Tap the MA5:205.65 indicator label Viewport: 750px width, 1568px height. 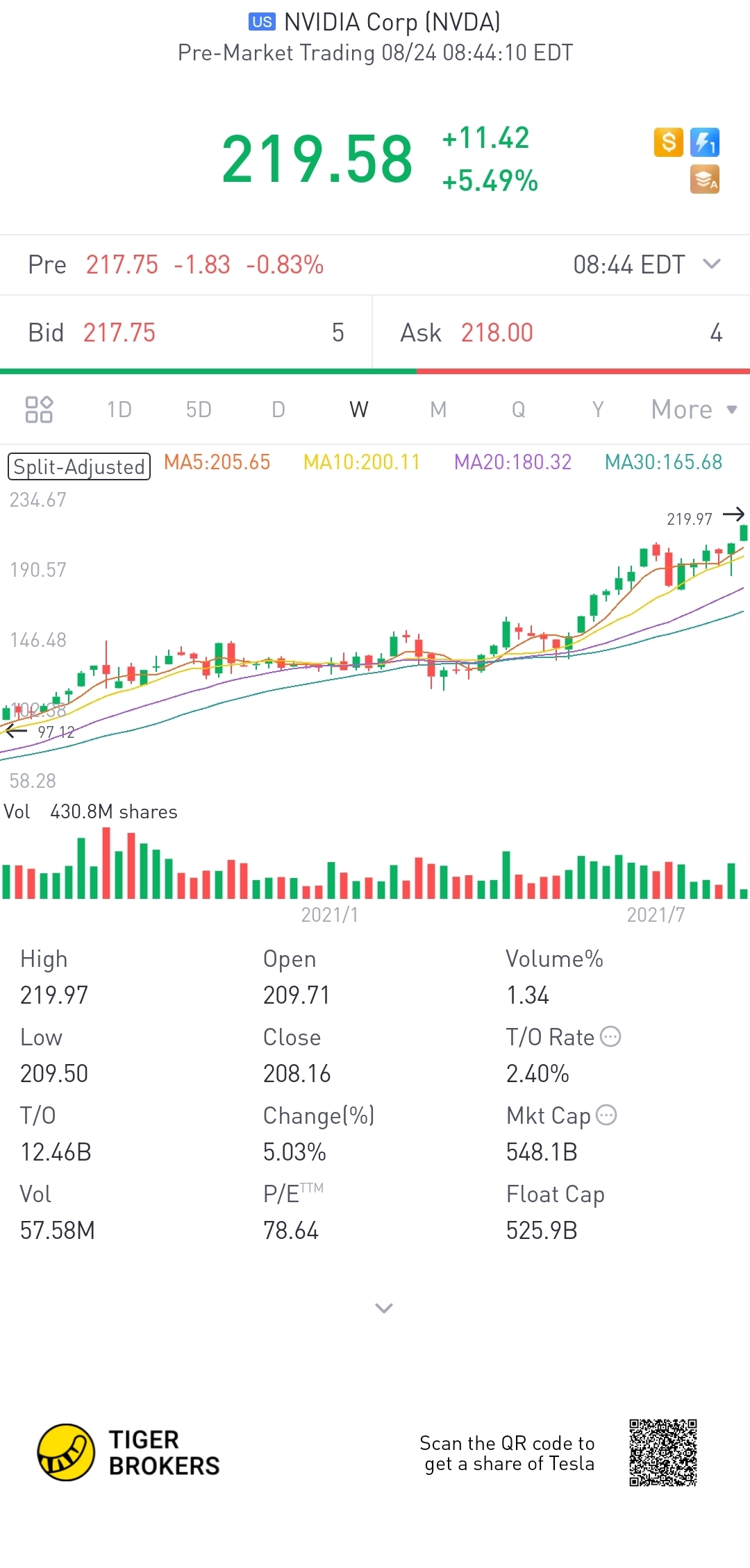pyautogui.click(x=217, y=462)
